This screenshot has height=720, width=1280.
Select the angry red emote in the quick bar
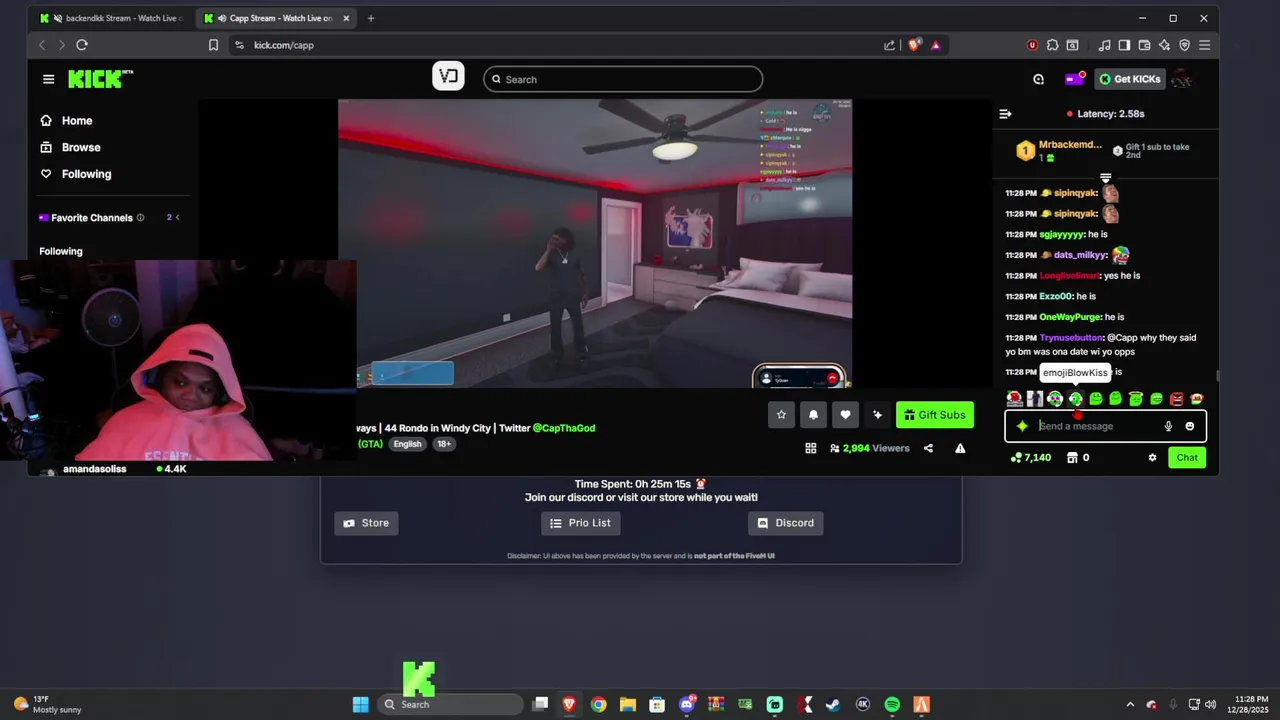(x=1176, y=399)
